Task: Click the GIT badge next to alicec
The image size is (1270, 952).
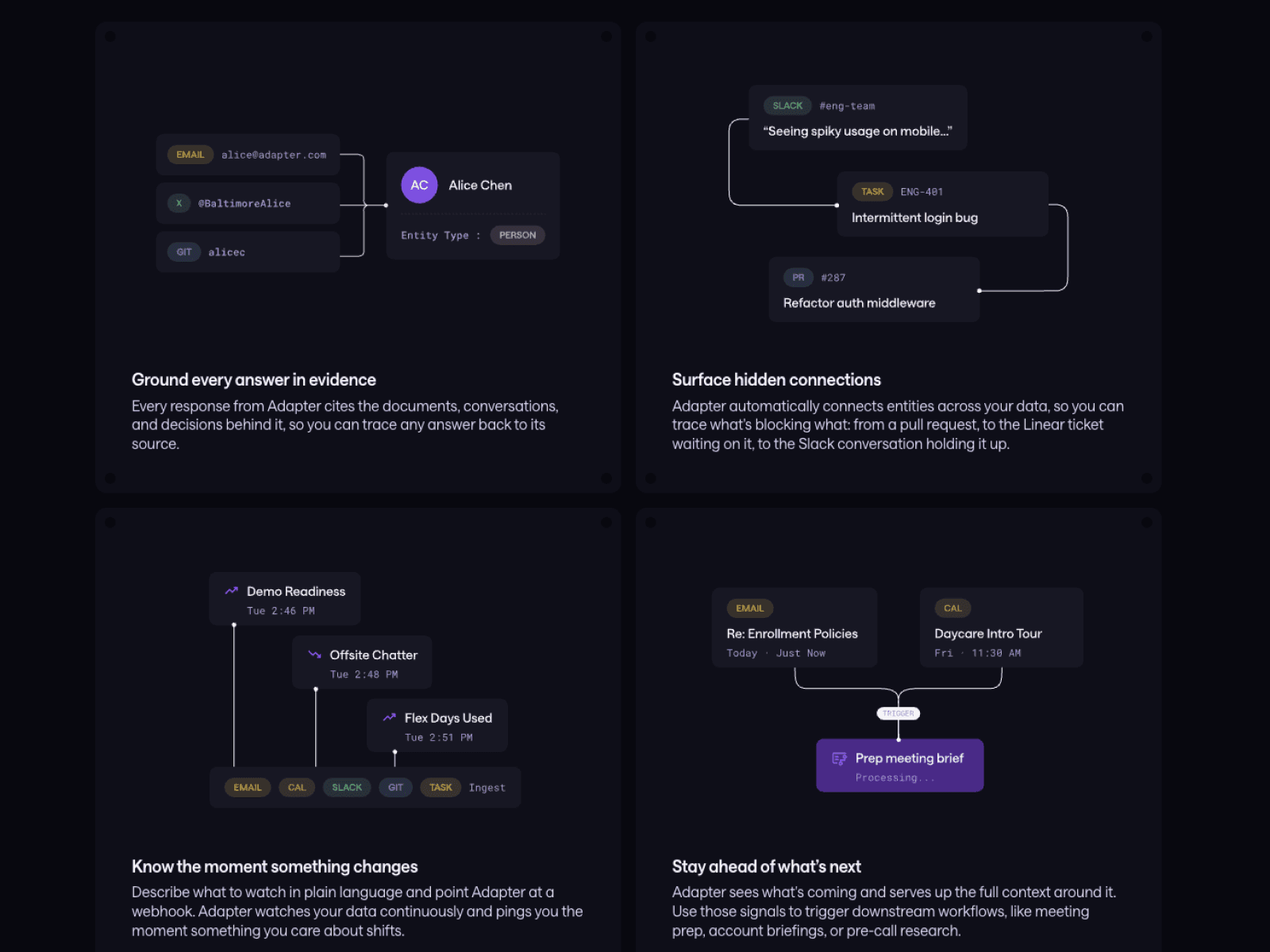Action: coord(184,251)
